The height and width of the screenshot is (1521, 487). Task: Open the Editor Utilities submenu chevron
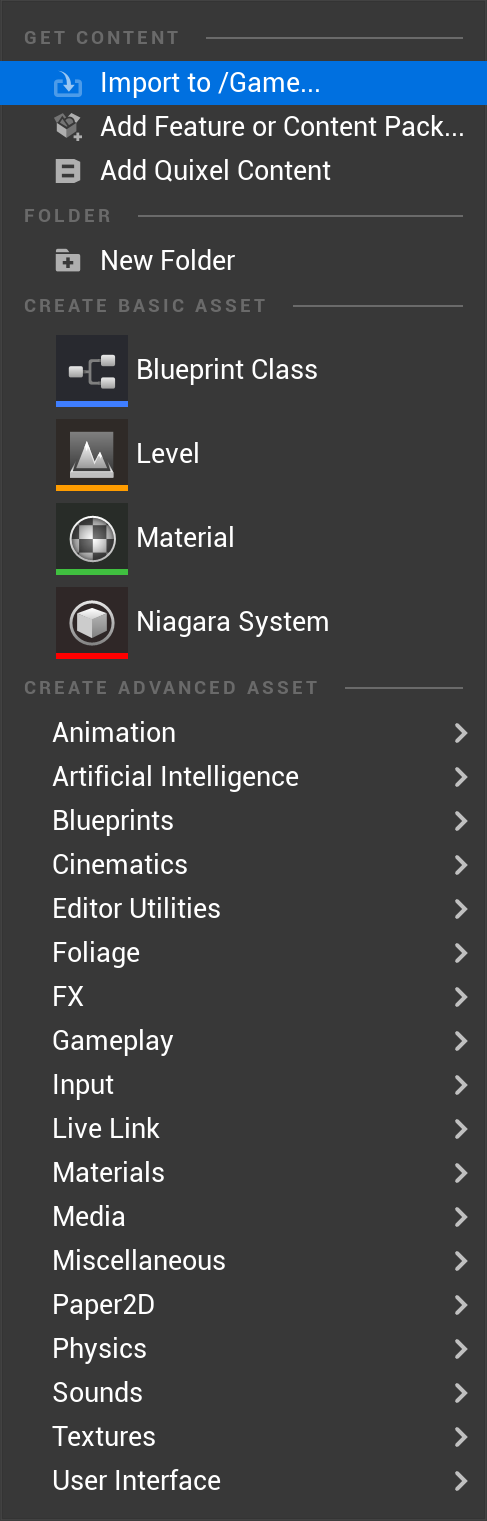click(461, 909)
